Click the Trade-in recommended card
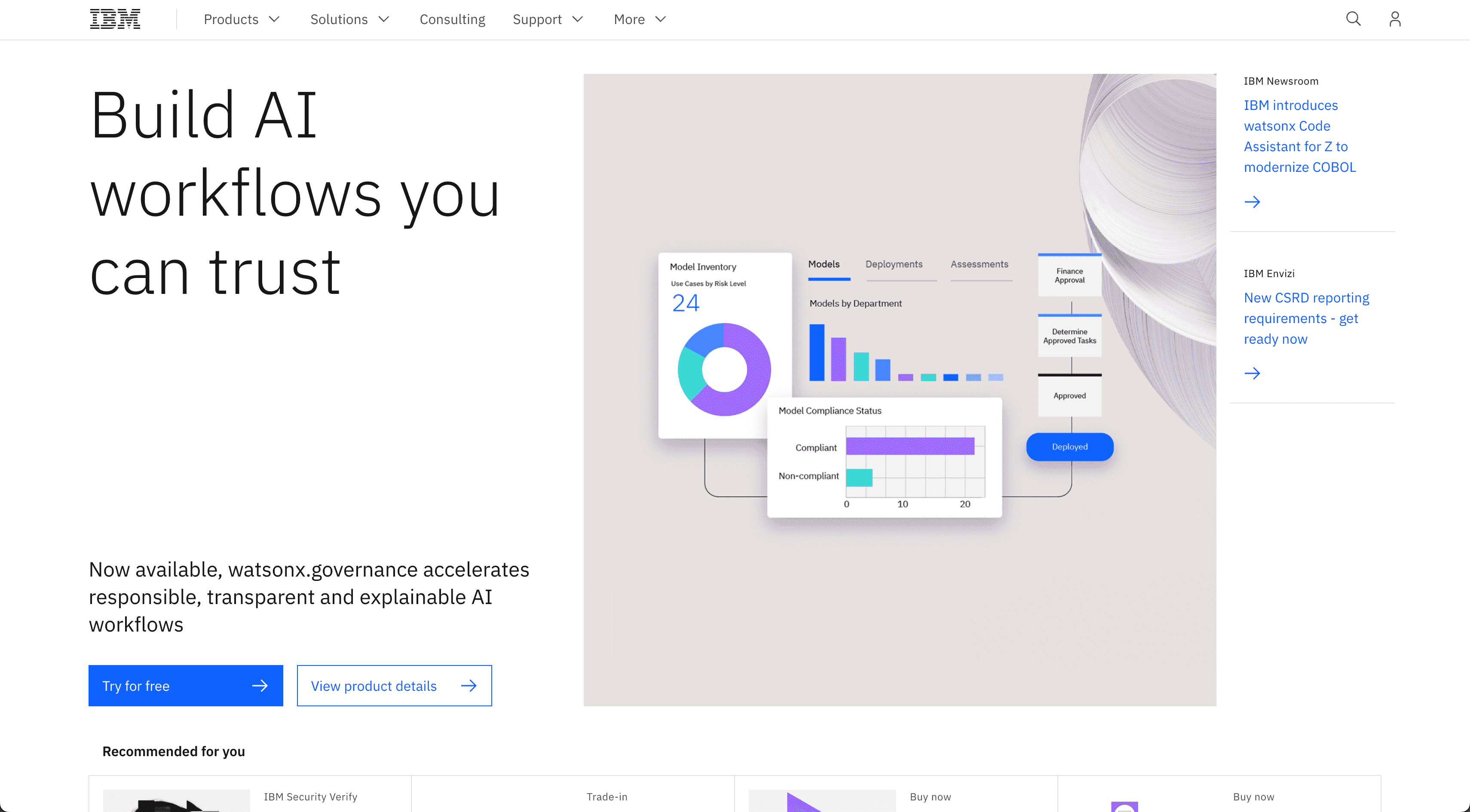Screen dimensions: 1470x812 pos(606,797)
